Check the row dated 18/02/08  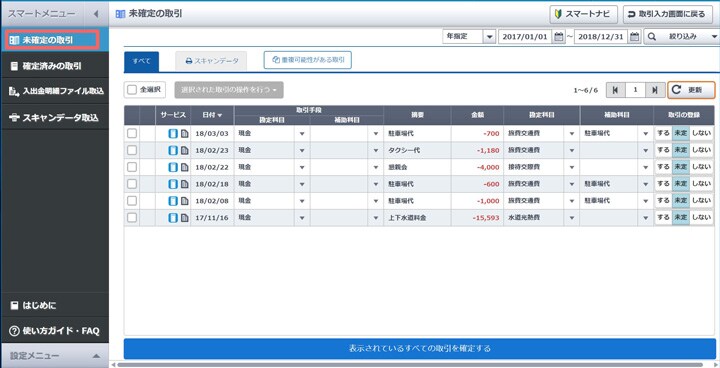coord(132,201)
